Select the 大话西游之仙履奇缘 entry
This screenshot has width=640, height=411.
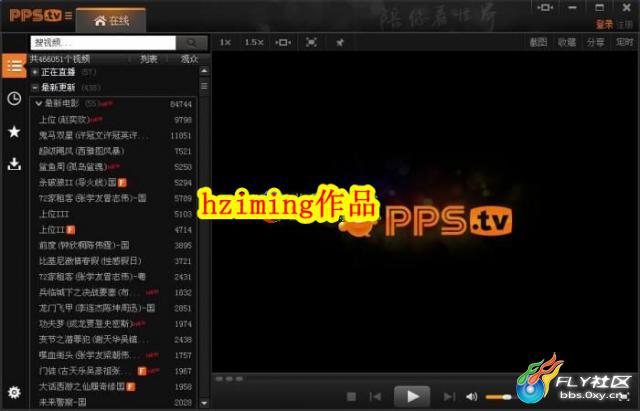[x=115, y=387]
